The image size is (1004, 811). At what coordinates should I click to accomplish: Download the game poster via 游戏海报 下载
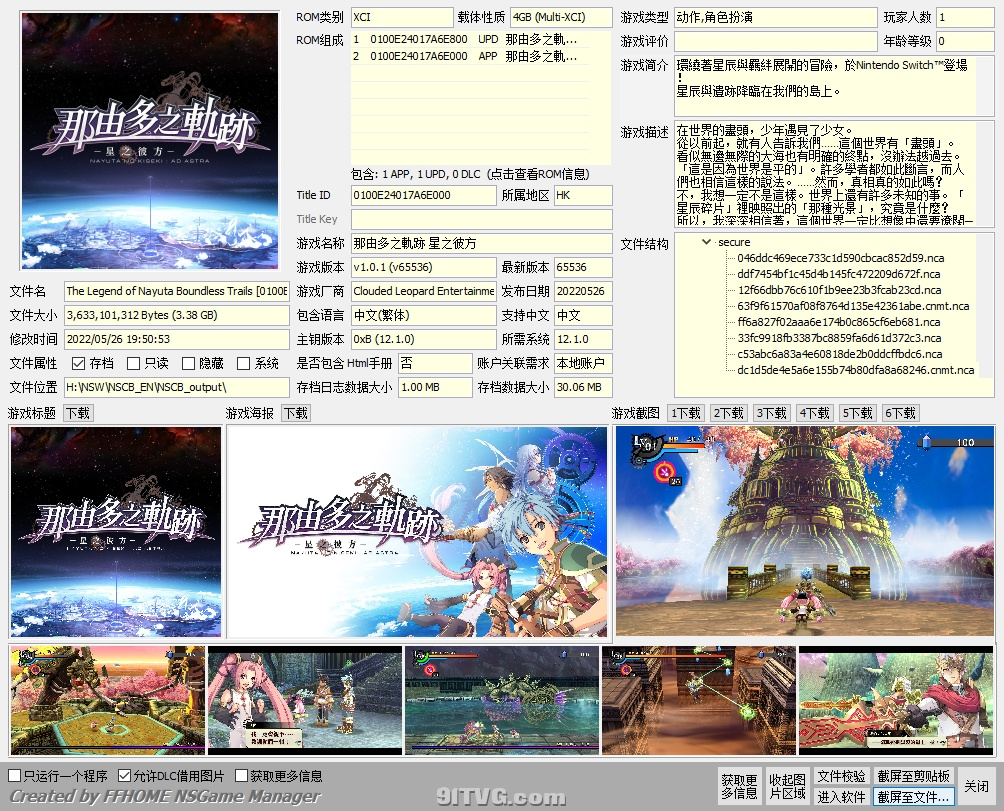[x=295, y=413]
